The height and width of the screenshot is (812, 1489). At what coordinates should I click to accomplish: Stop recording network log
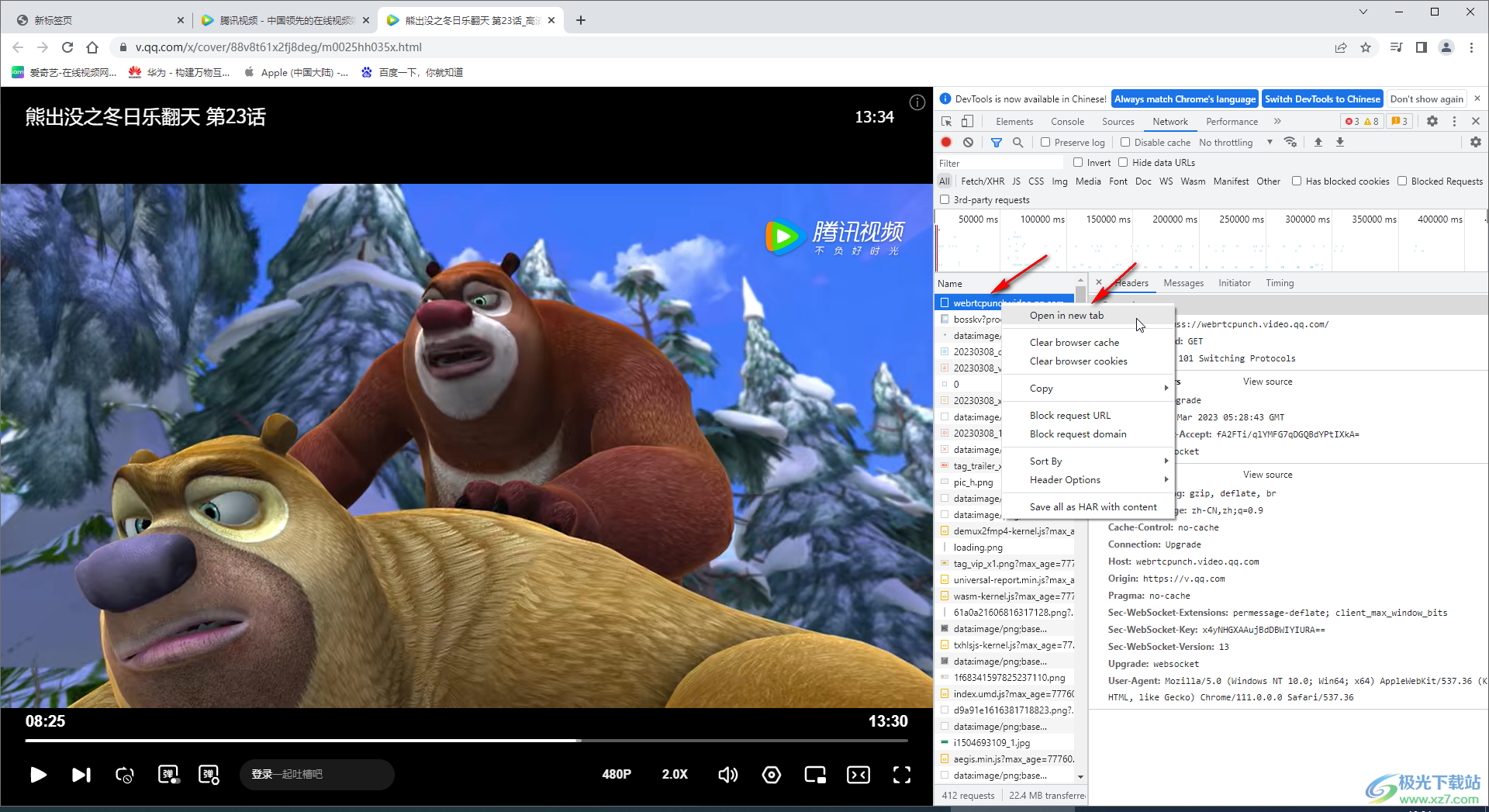[946, 142]
